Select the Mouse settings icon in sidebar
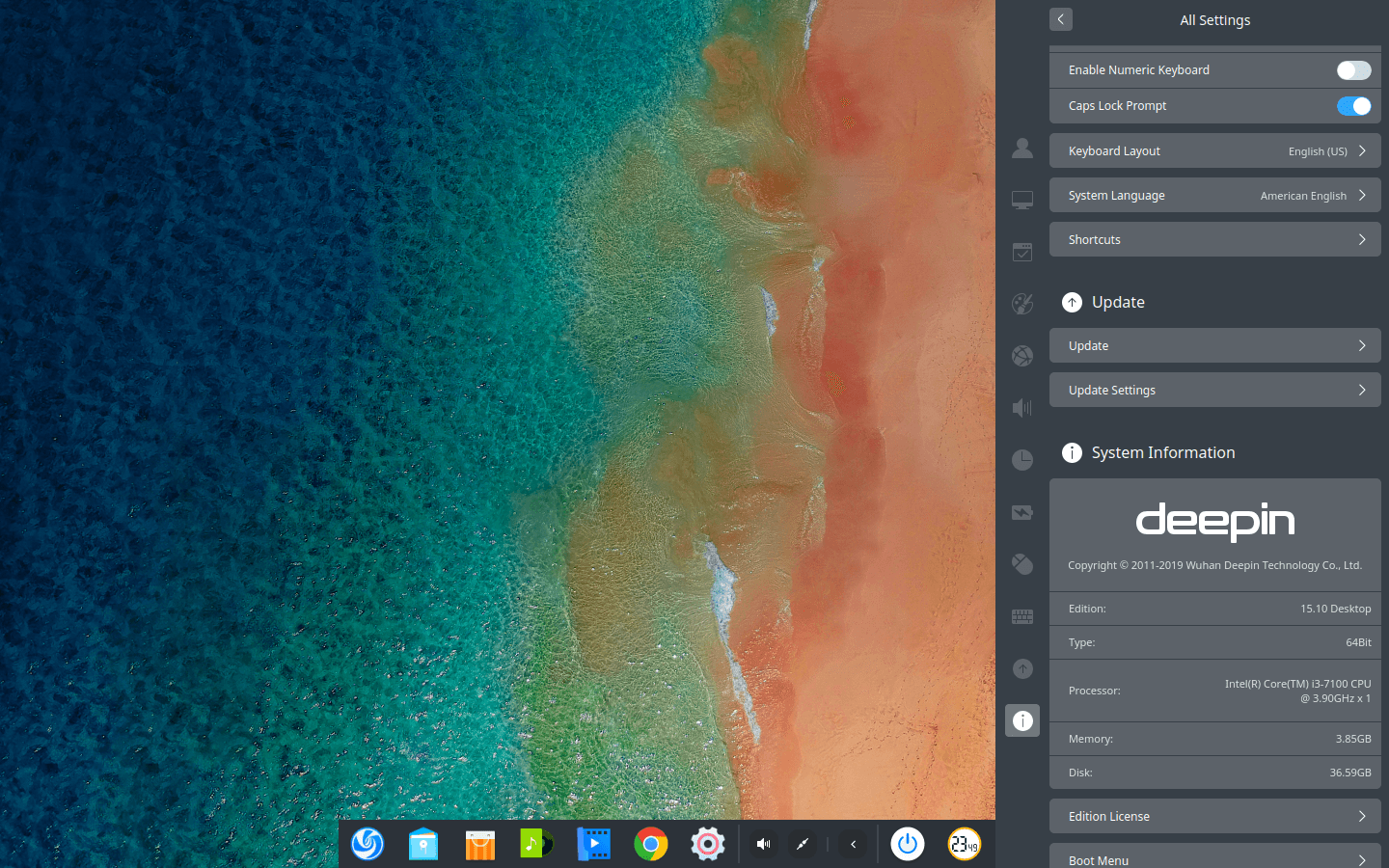 (x=1022, y=564)
